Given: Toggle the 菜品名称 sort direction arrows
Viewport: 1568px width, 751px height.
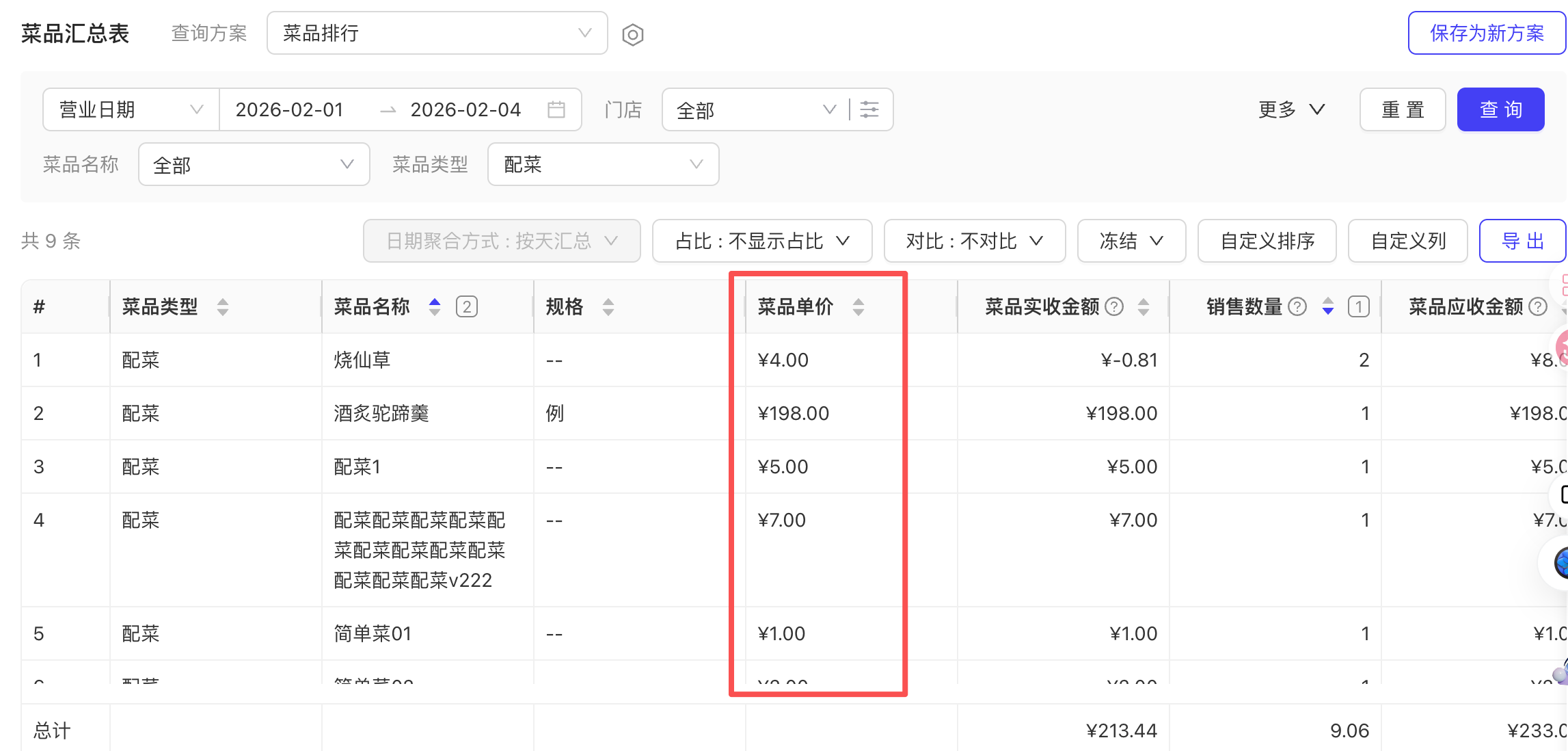Looking at the screenshot, I should coord(435,306).
